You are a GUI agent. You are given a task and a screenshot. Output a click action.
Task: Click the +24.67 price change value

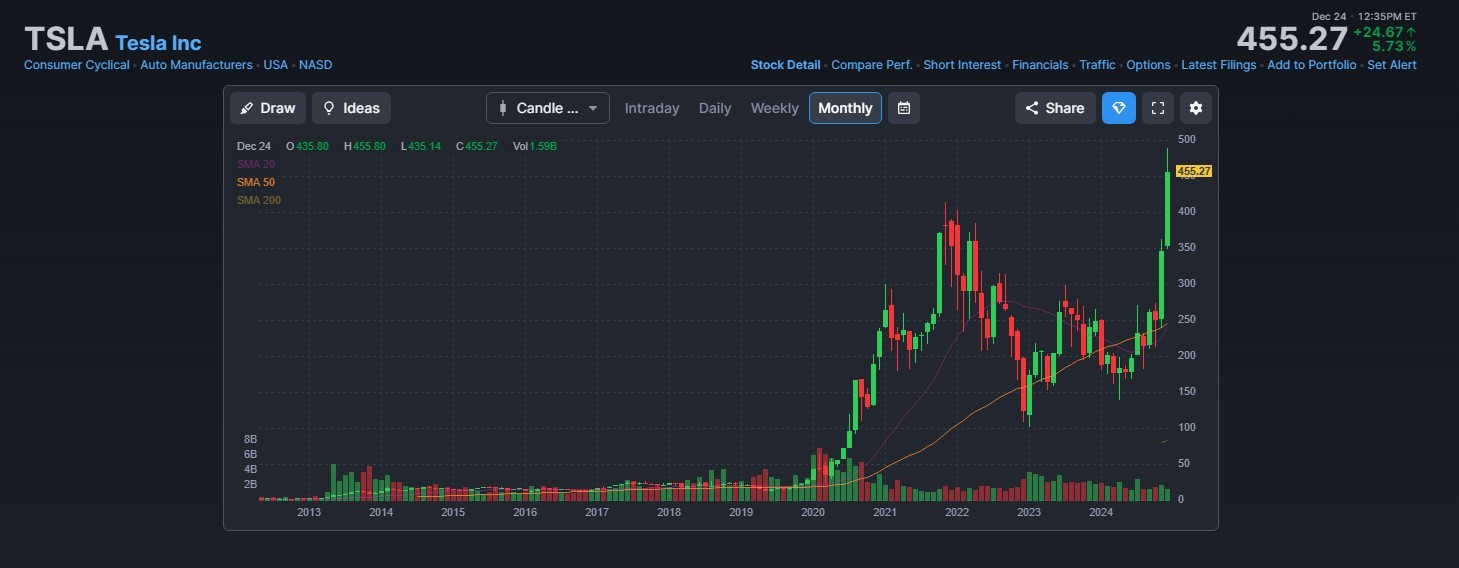coord(1385,32)
